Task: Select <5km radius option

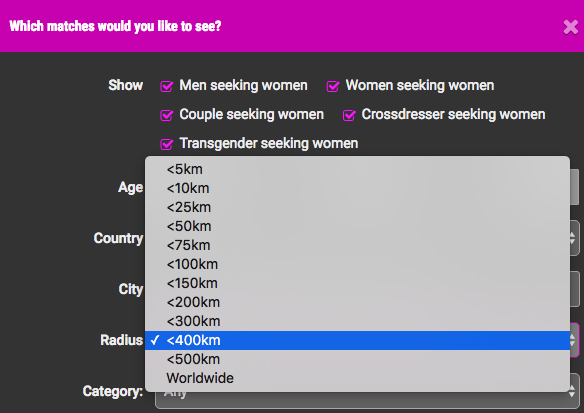Action: (x=357, y=169)
